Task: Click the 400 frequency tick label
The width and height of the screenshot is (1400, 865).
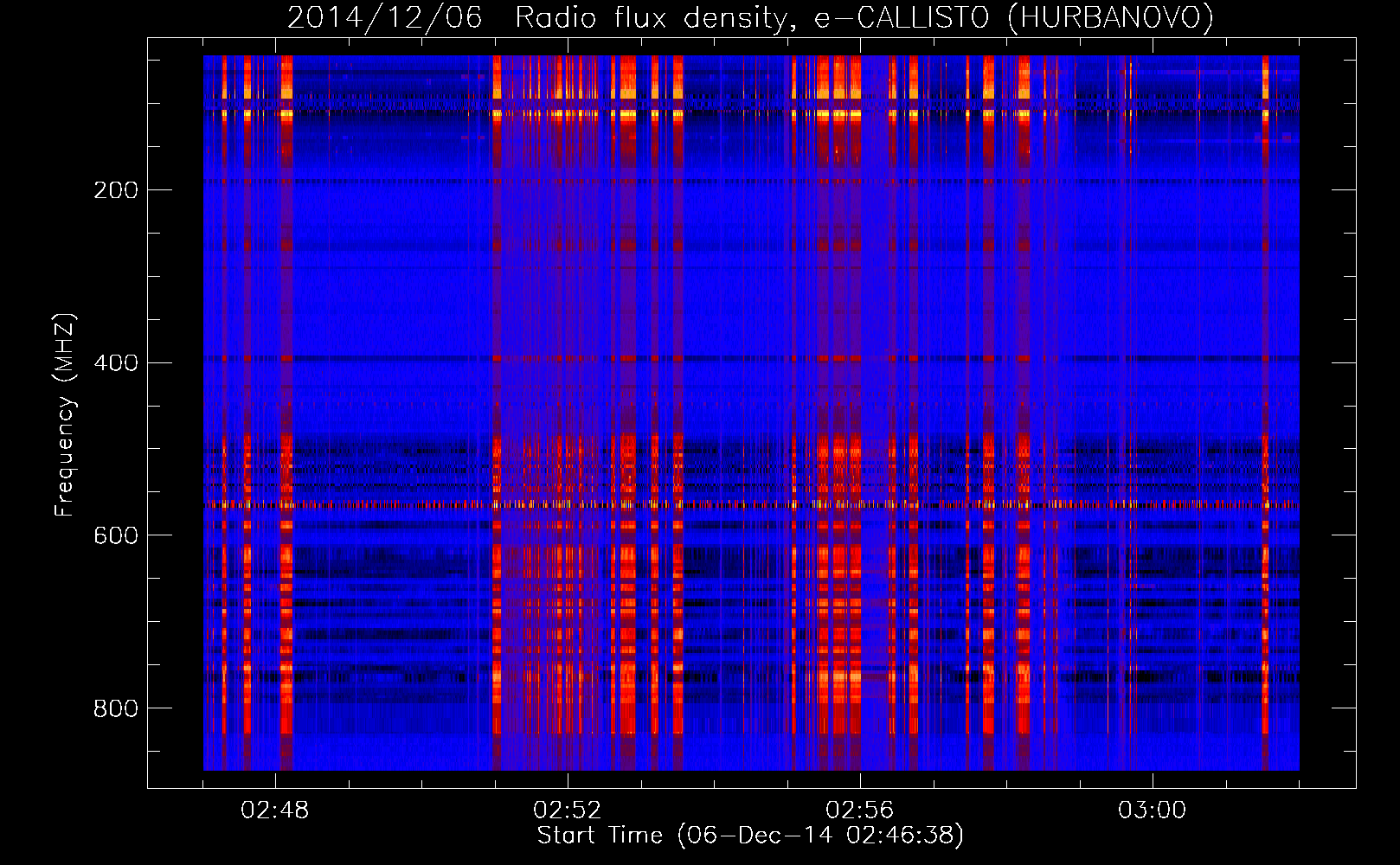Action: coord(116,363)
